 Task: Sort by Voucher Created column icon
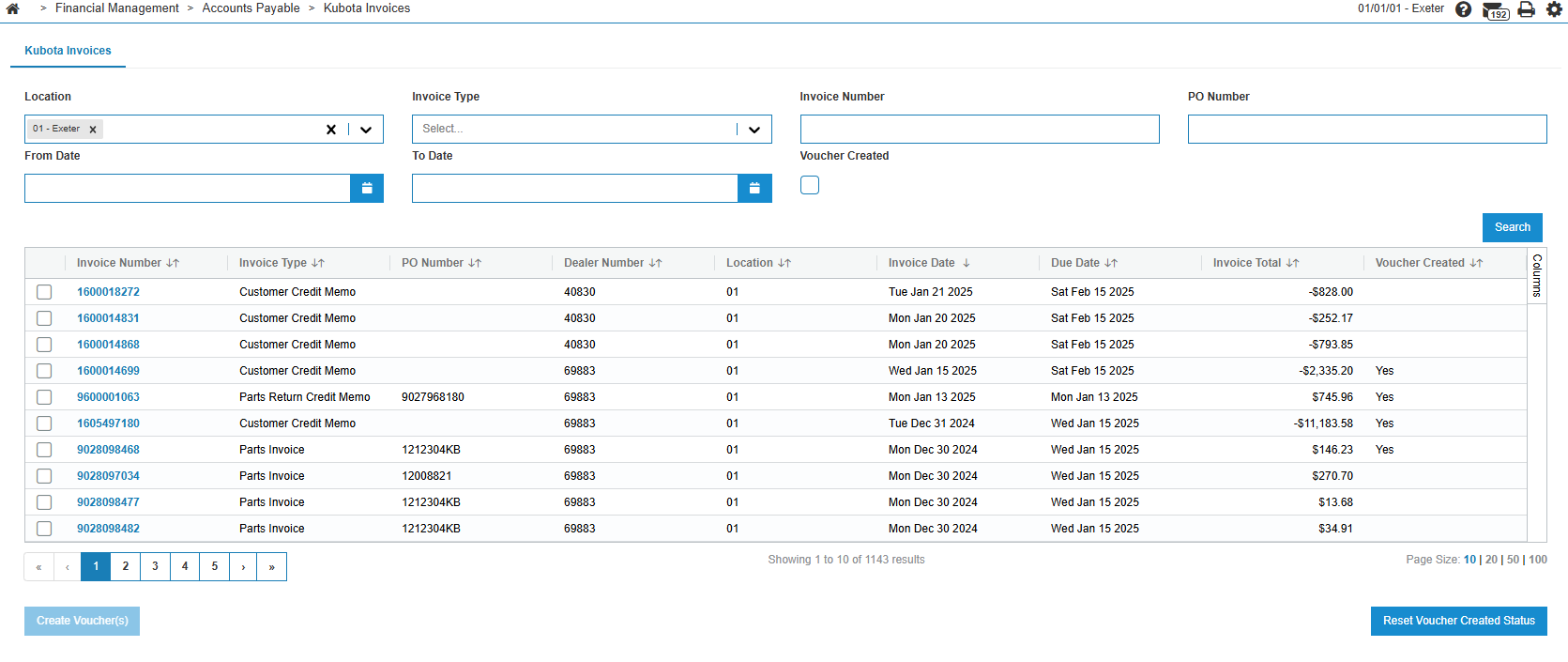pos(1477,263)
